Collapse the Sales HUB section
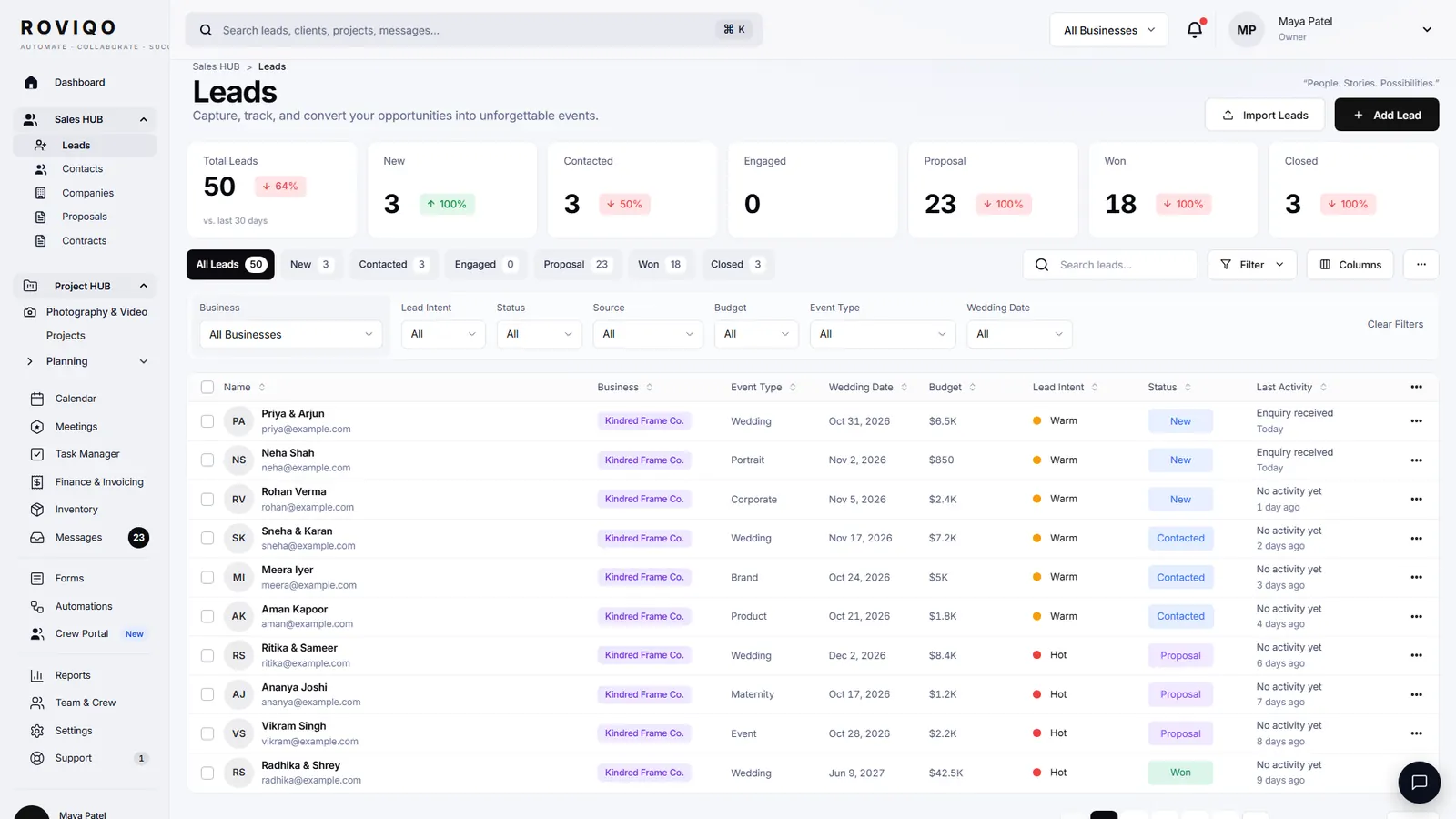 pos(143,119)
